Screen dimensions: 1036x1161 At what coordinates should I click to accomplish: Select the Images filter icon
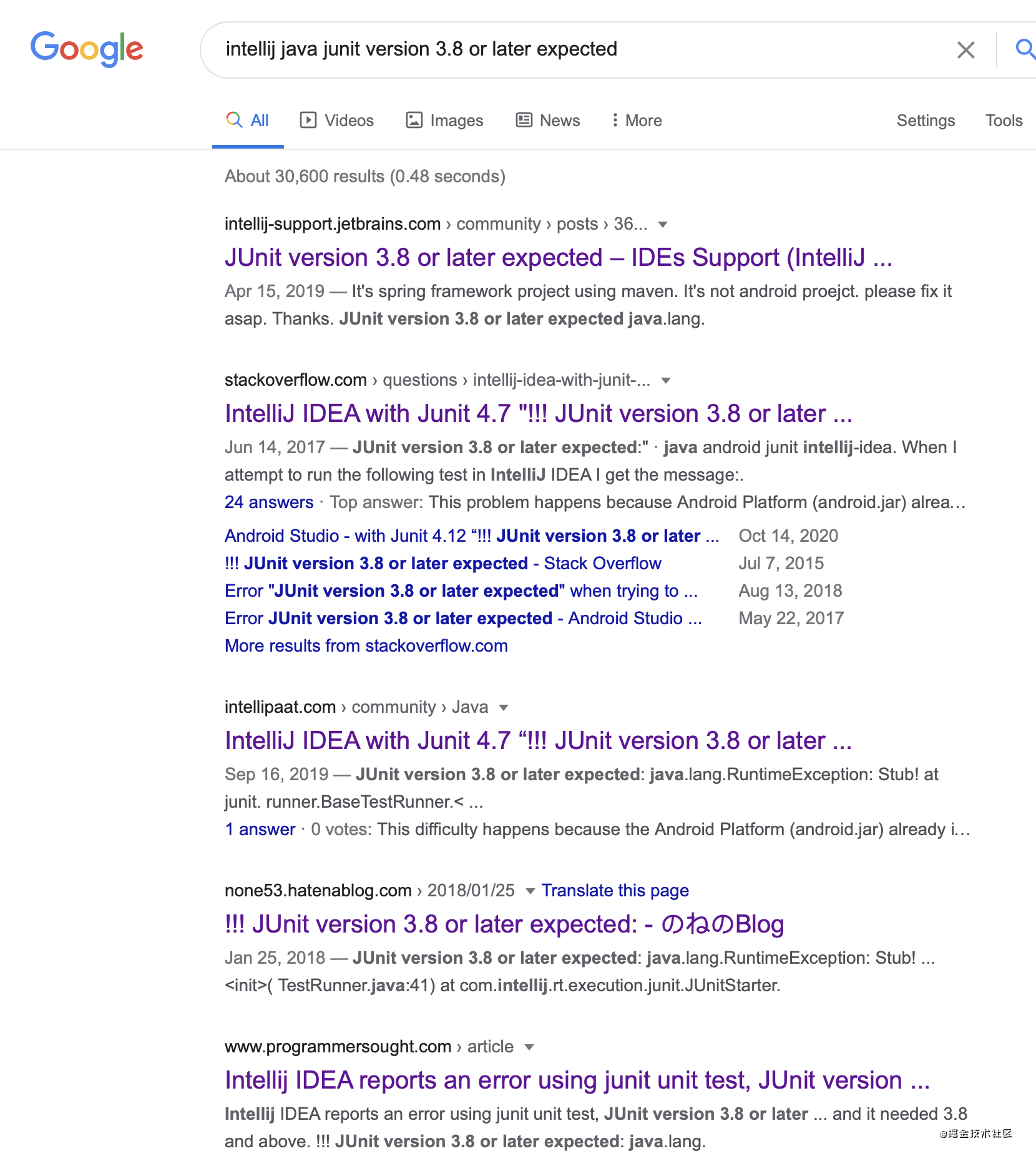(x=414, y=120)
